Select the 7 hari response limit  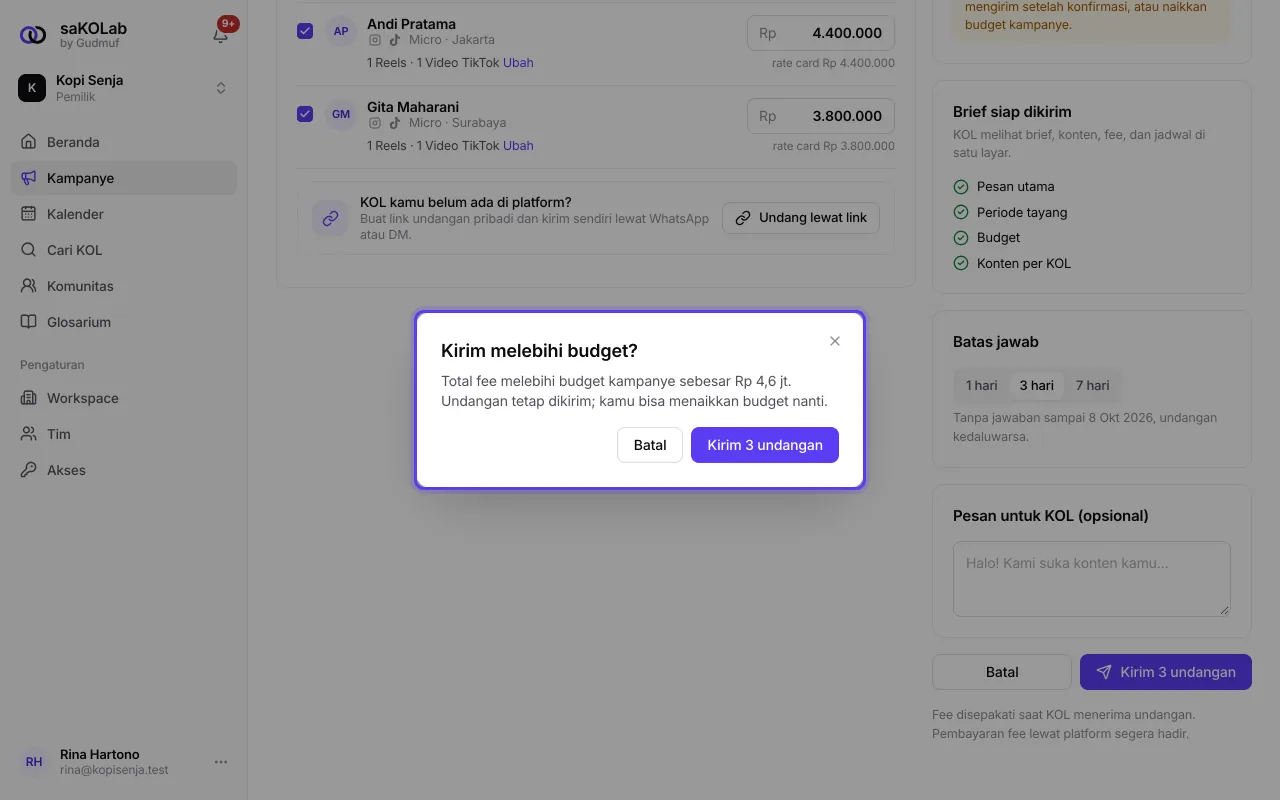tap(1092, 385)
